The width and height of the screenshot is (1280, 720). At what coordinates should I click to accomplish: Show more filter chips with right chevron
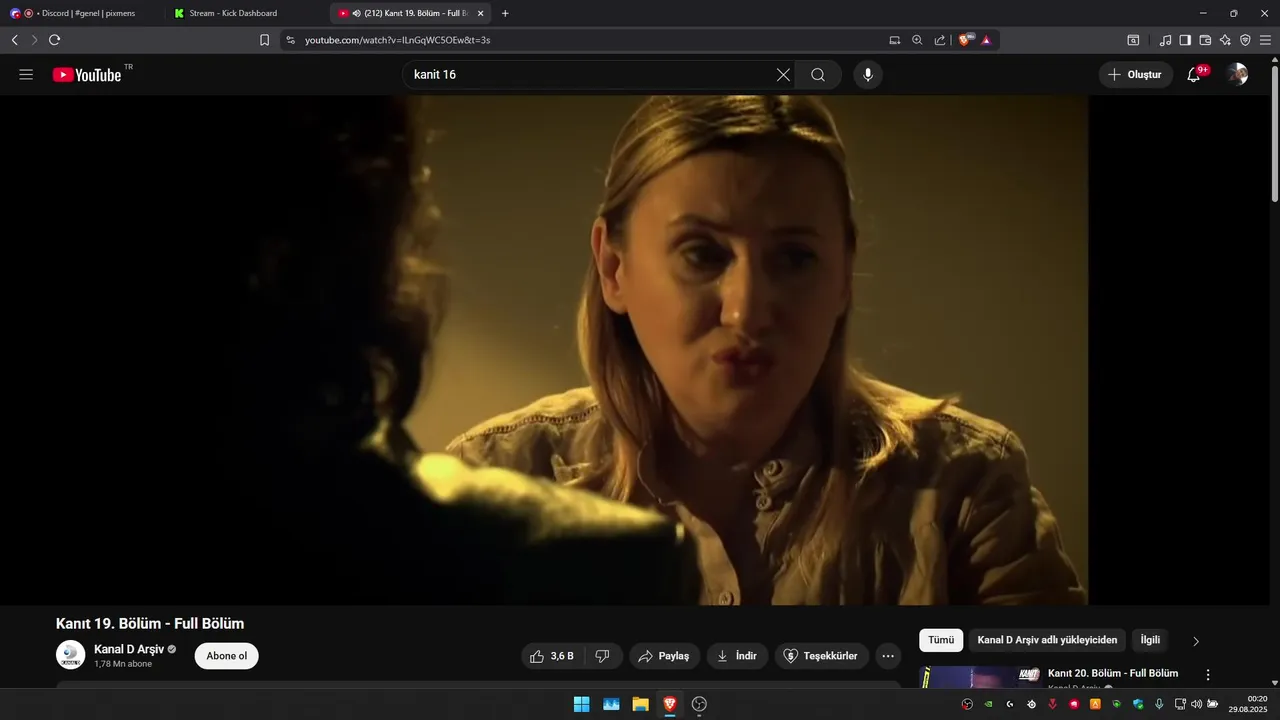coord(1196,641)
